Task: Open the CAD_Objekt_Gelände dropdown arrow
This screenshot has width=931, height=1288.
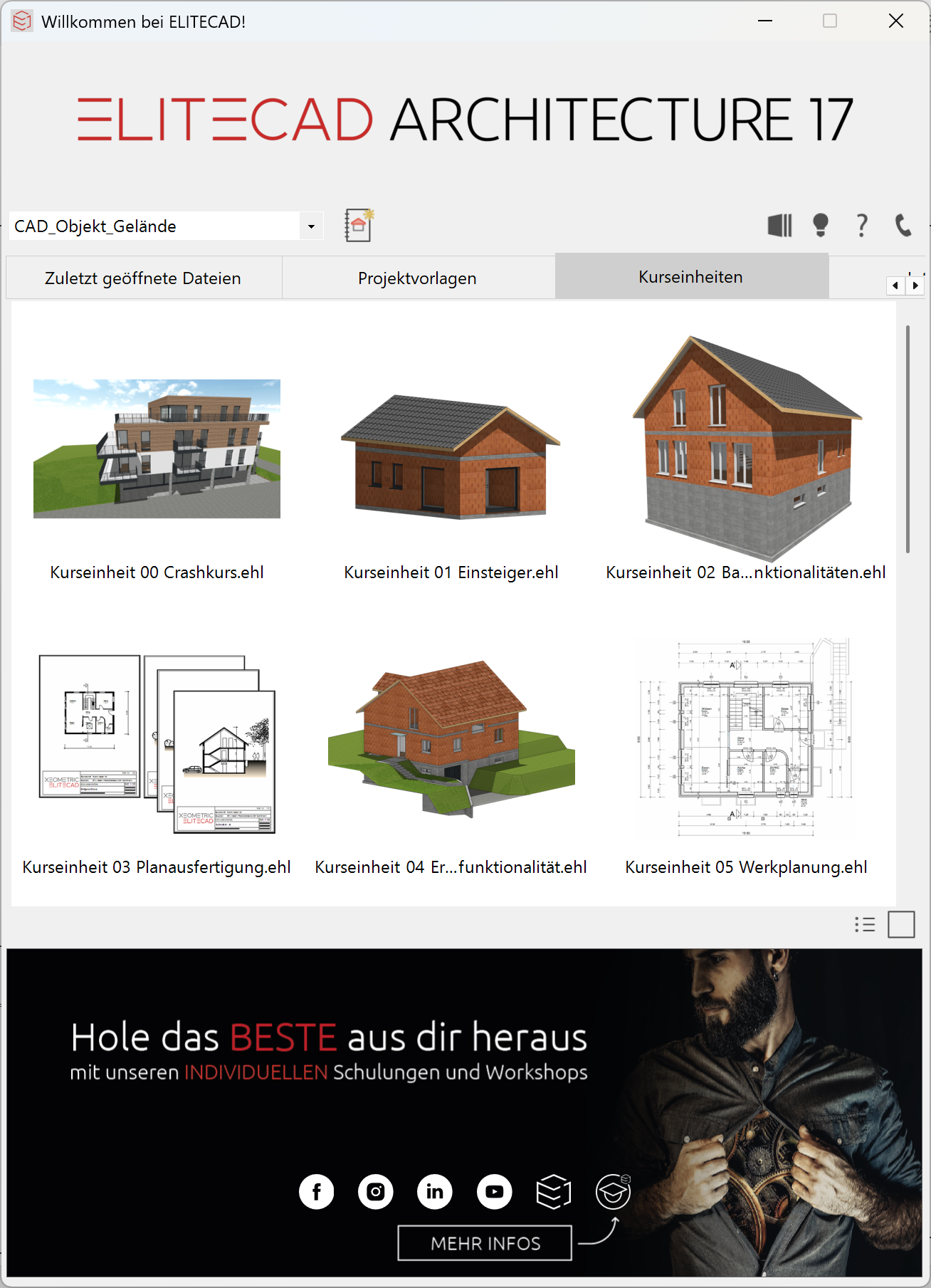Action: pyautogui.click(x=311, y=226)
